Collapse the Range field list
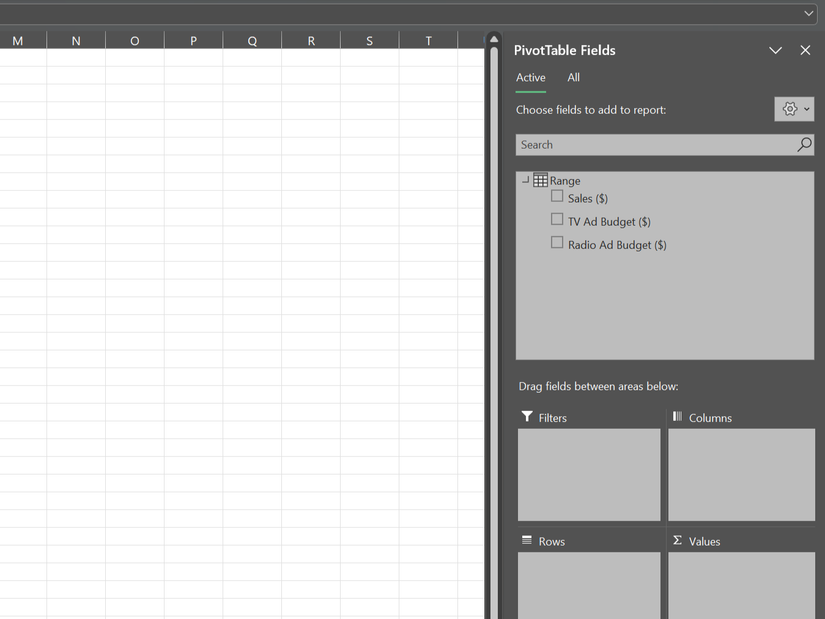The height and width of the screenshot is (619, 825). (x=525, y=179)
